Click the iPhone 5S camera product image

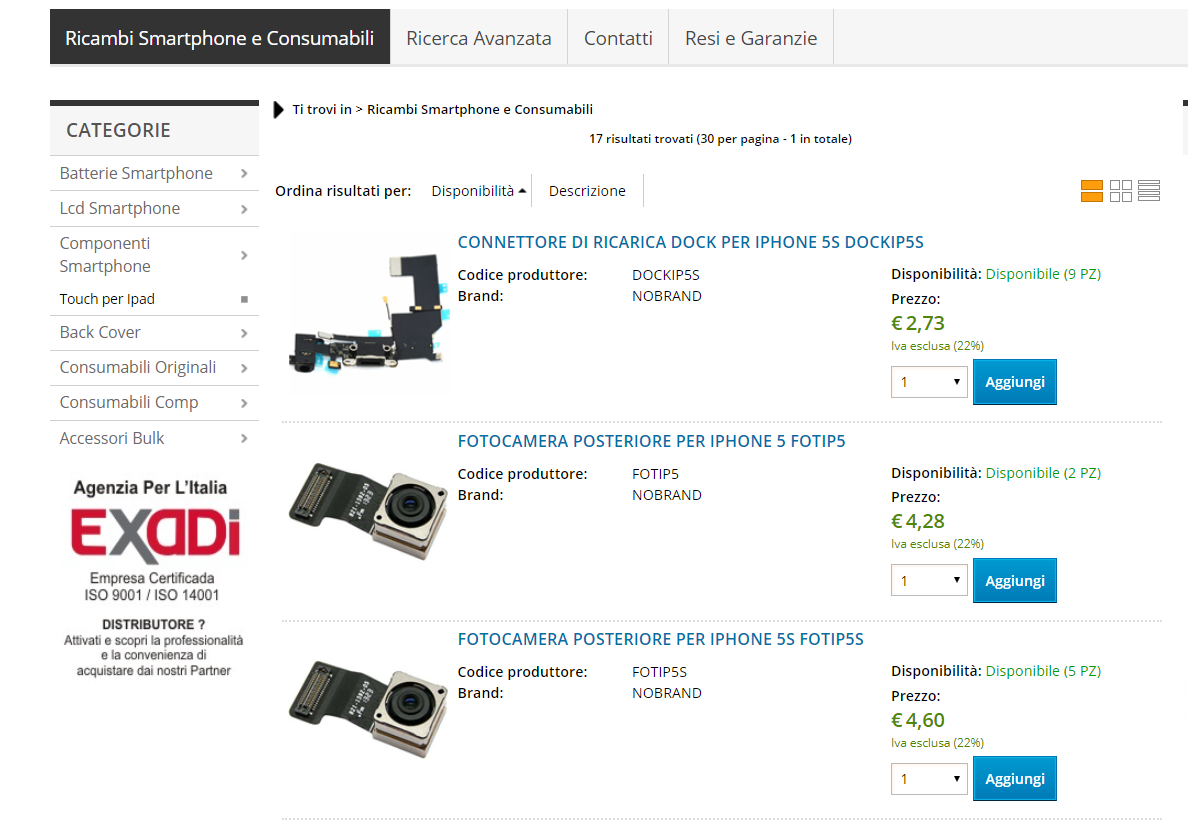(x=368, y=709)
